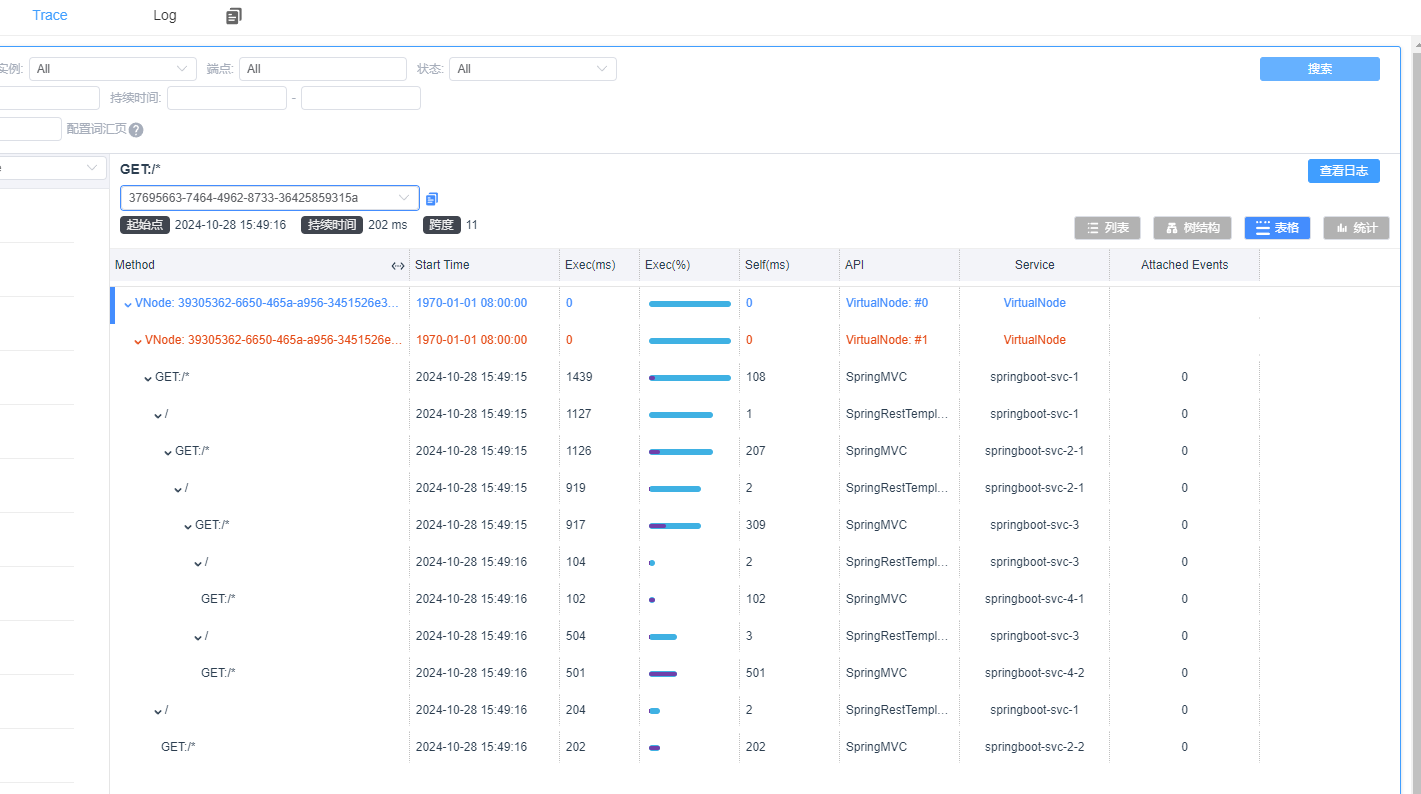1421x794 pixels.
Task: Click the Self value 207
Action: (755, 451)
